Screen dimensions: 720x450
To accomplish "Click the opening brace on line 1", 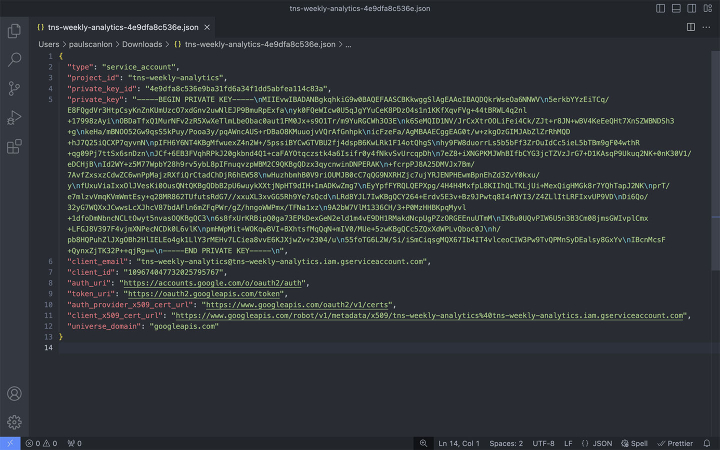I will point(61,56).
